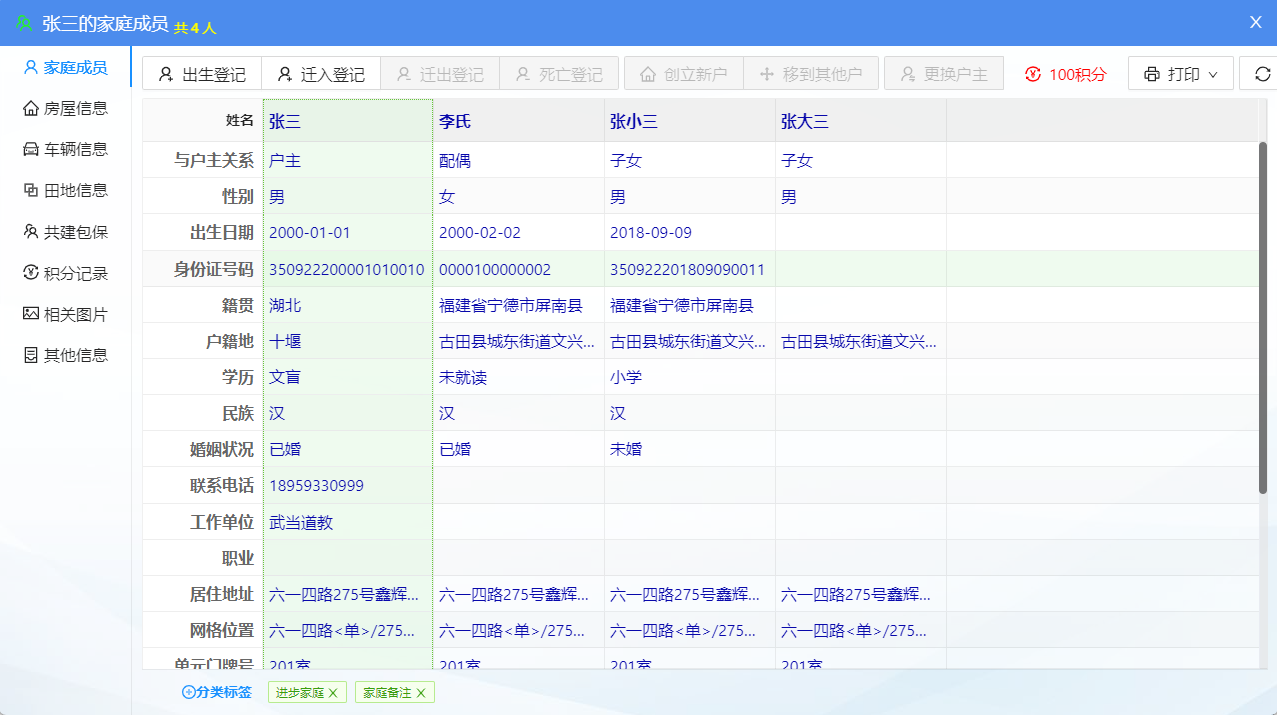Click ID number 350922201809090011
The image size is (1277, 715).
tap(690, 269)
